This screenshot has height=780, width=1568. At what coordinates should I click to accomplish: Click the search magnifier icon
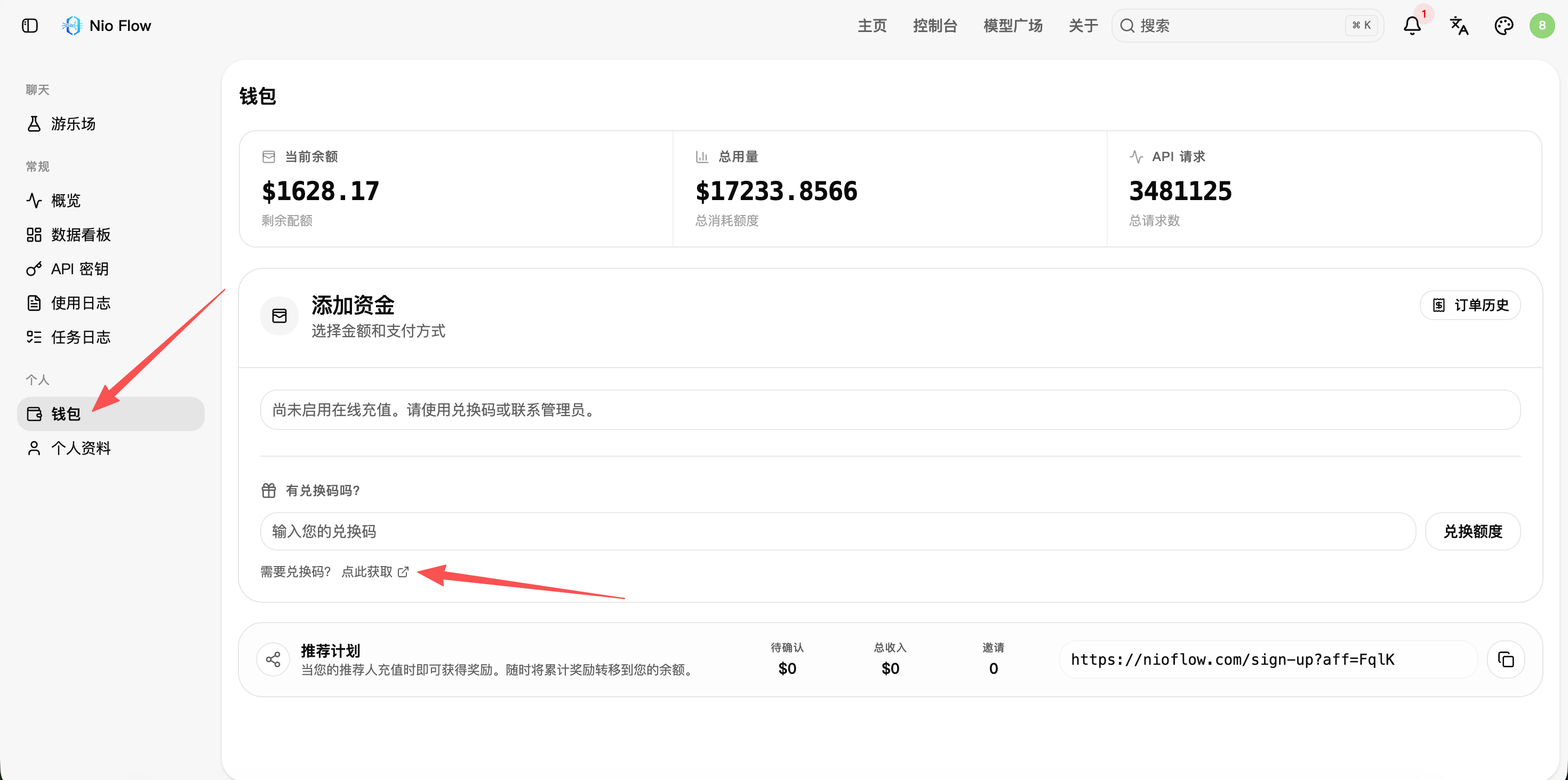1127,26
